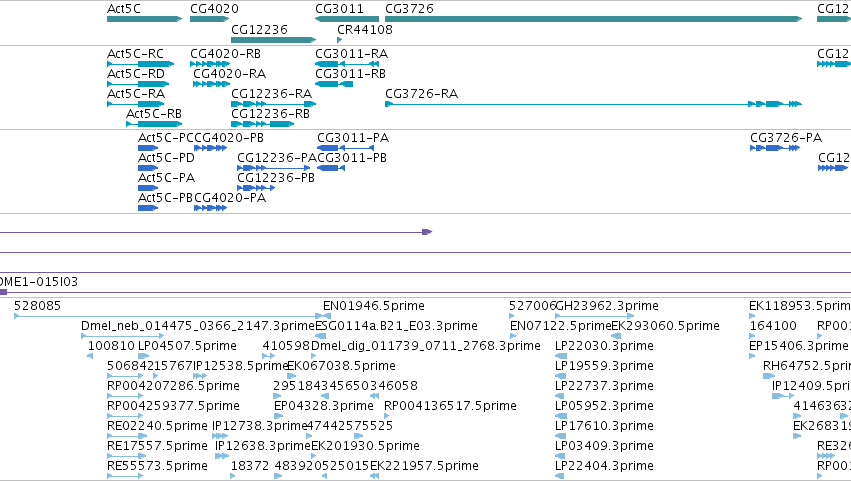The height and width of the screenshot is (481, 851).
Task: Select EST label 'LP22737.3prime'
Action: click(x=604, y=387)
